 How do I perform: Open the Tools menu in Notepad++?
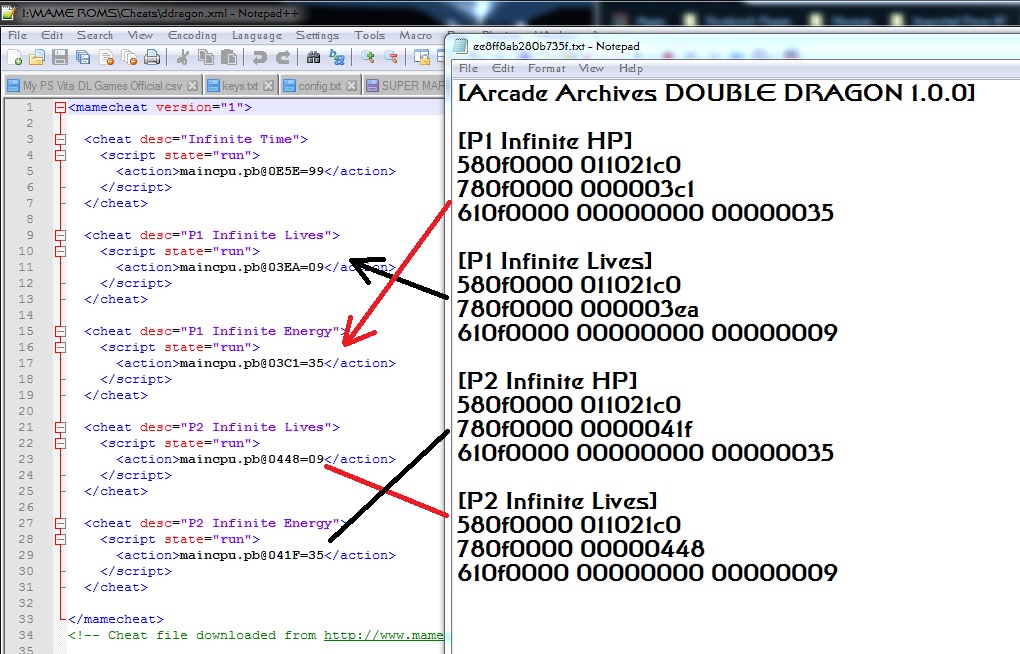[x=369, y=35]
